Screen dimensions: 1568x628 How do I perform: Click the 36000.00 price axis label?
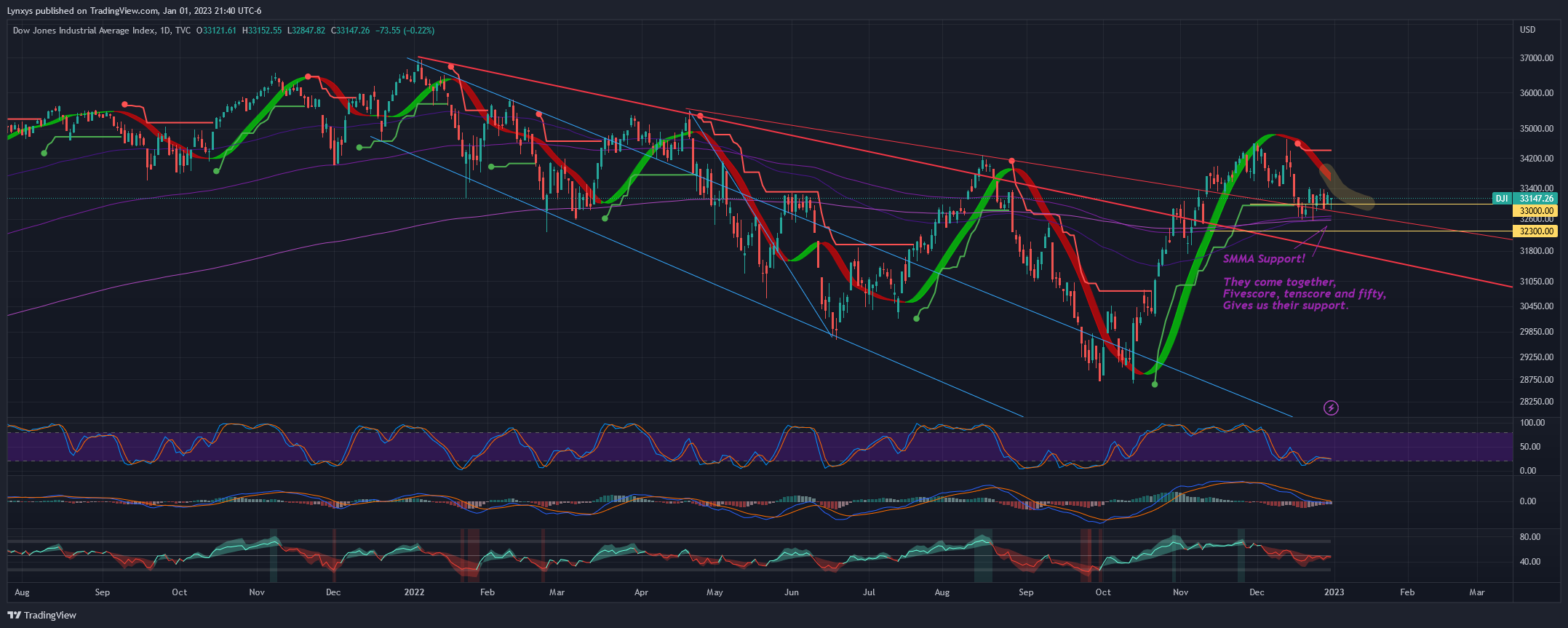point(1537,93)
